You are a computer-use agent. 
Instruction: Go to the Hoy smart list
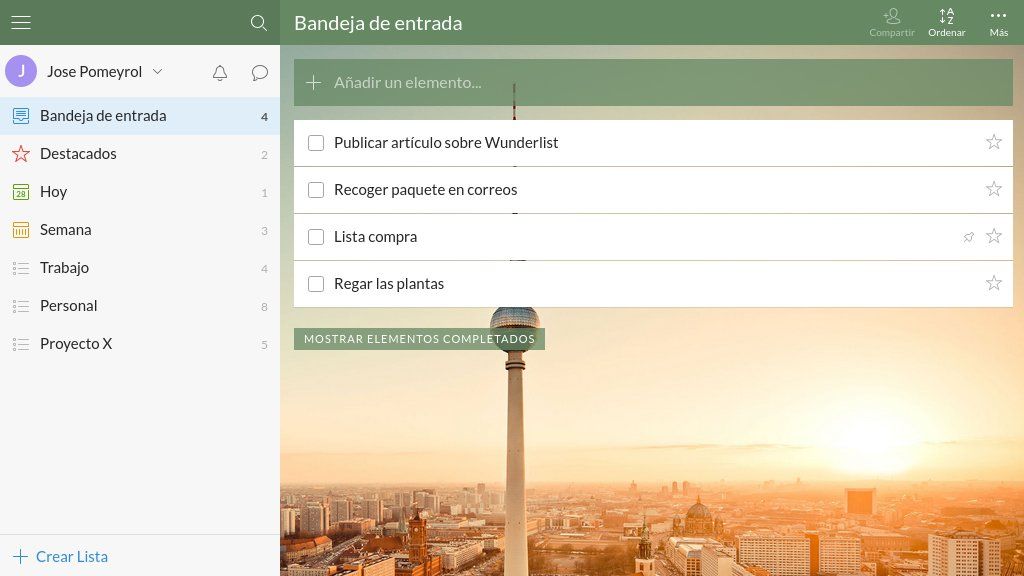tap(53, 192)
